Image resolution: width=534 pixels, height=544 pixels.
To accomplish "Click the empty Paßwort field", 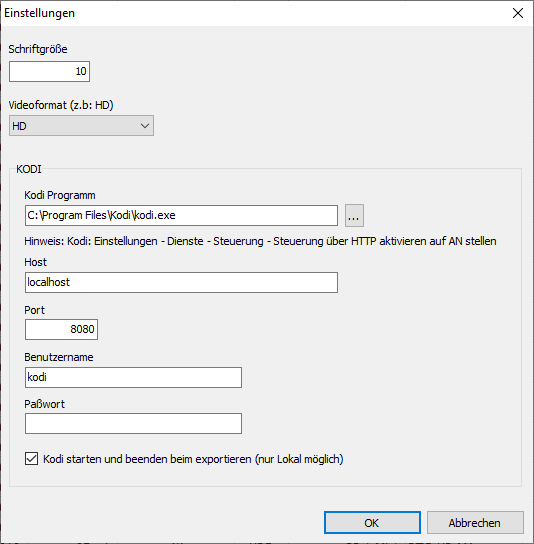I will (x=133, y=423).
